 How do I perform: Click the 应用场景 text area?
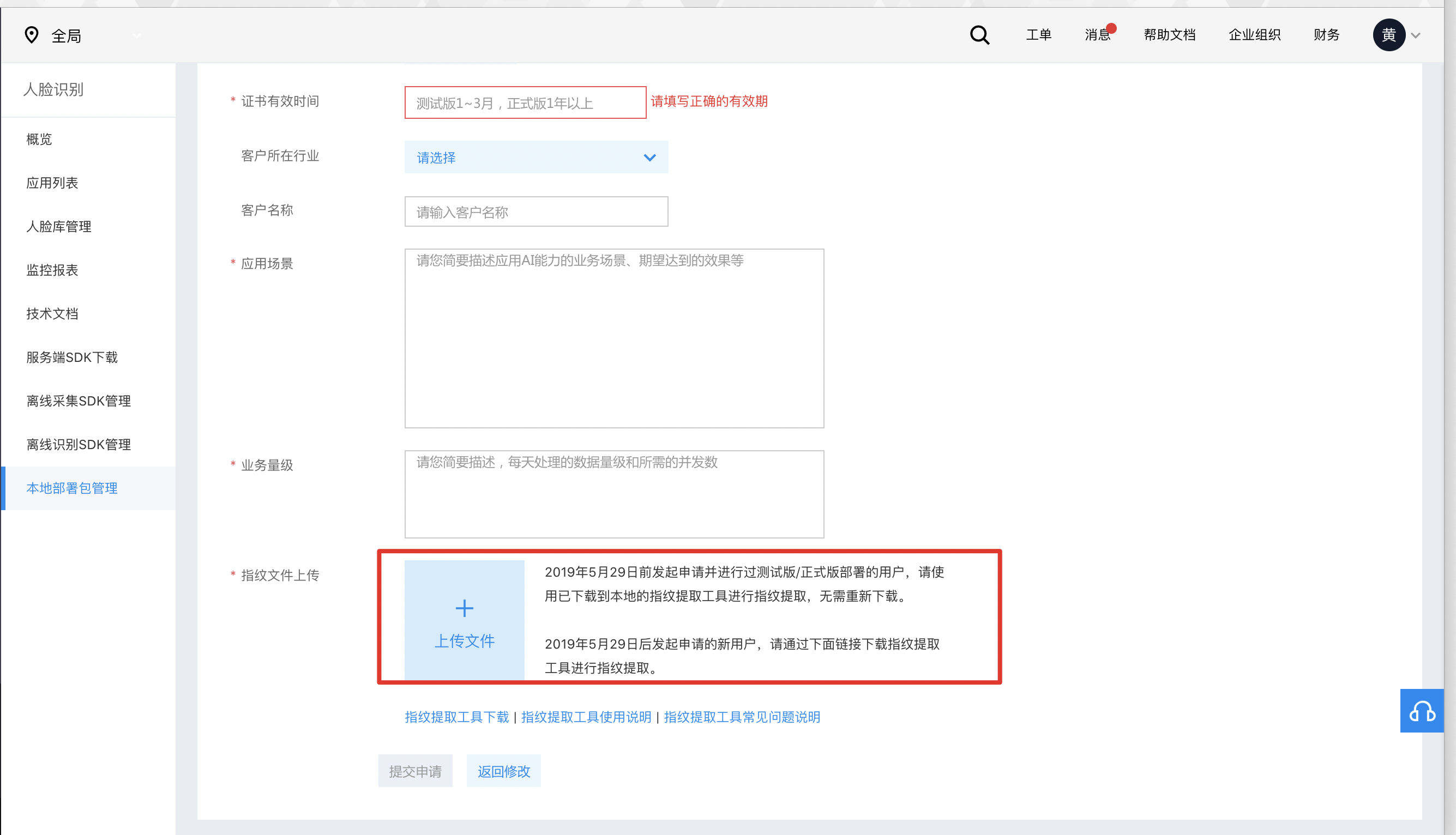614,338
